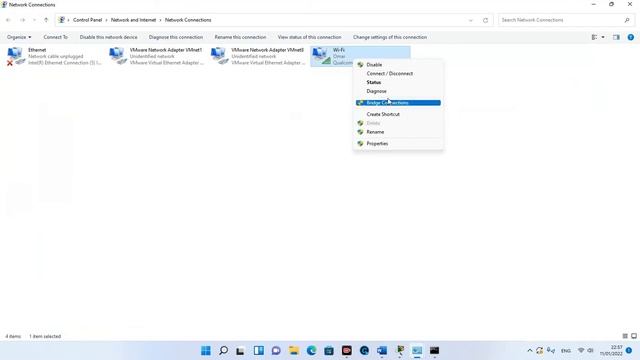Click Rename this connection
The image size is (640, 360).
pos(240,37)
